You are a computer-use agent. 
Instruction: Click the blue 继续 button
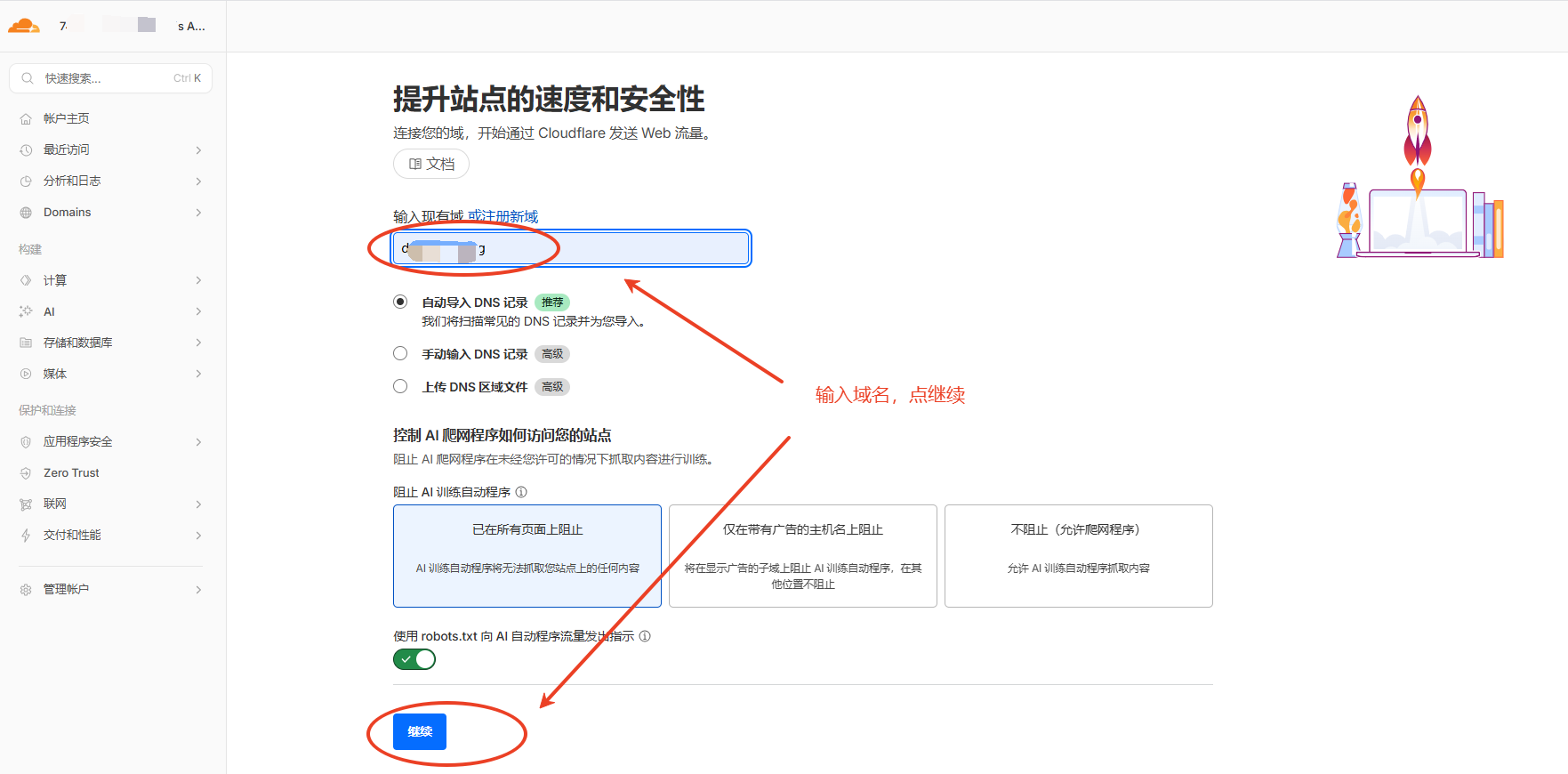pos(420,731)
